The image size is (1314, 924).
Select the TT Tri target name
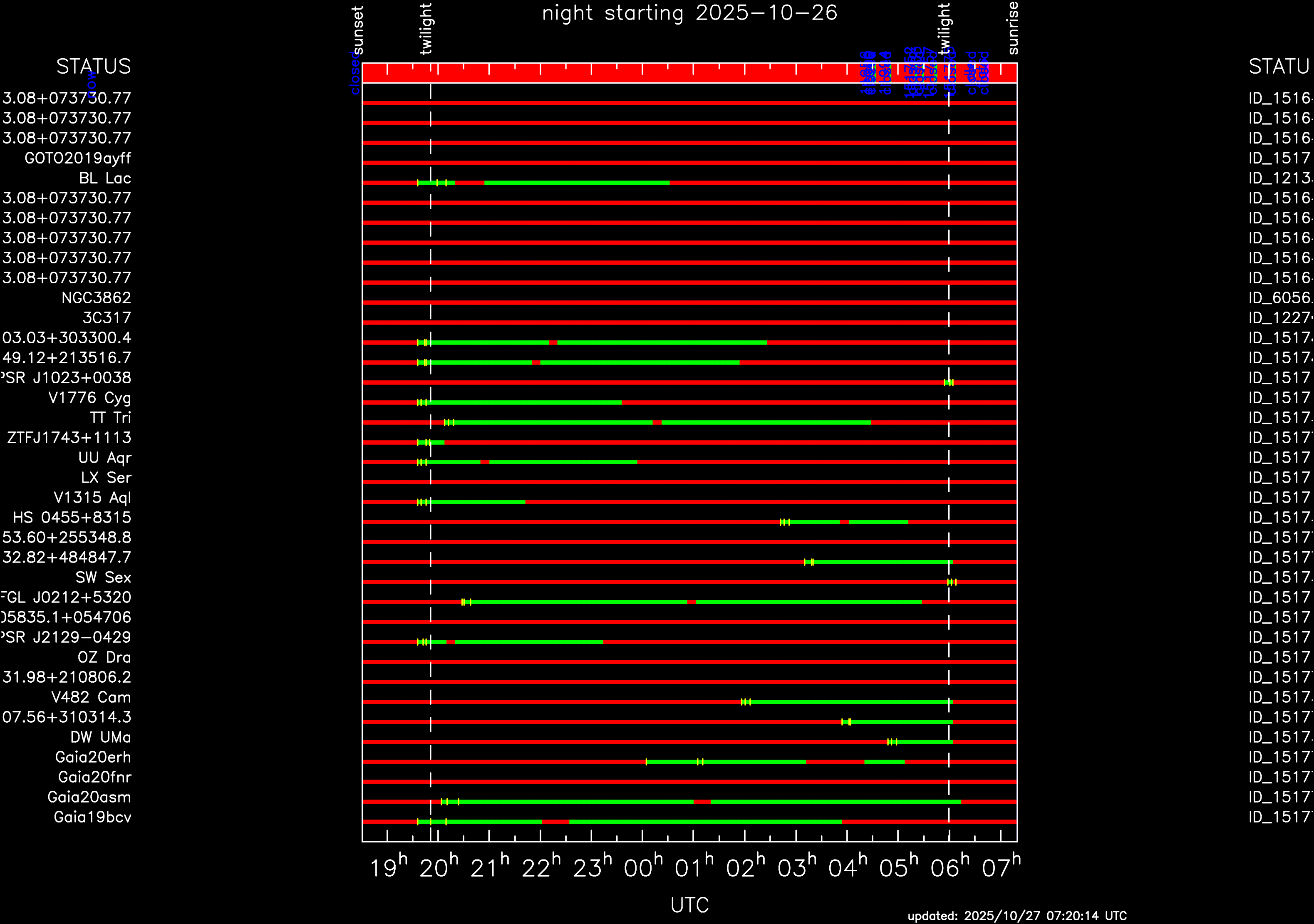(110, 418)
